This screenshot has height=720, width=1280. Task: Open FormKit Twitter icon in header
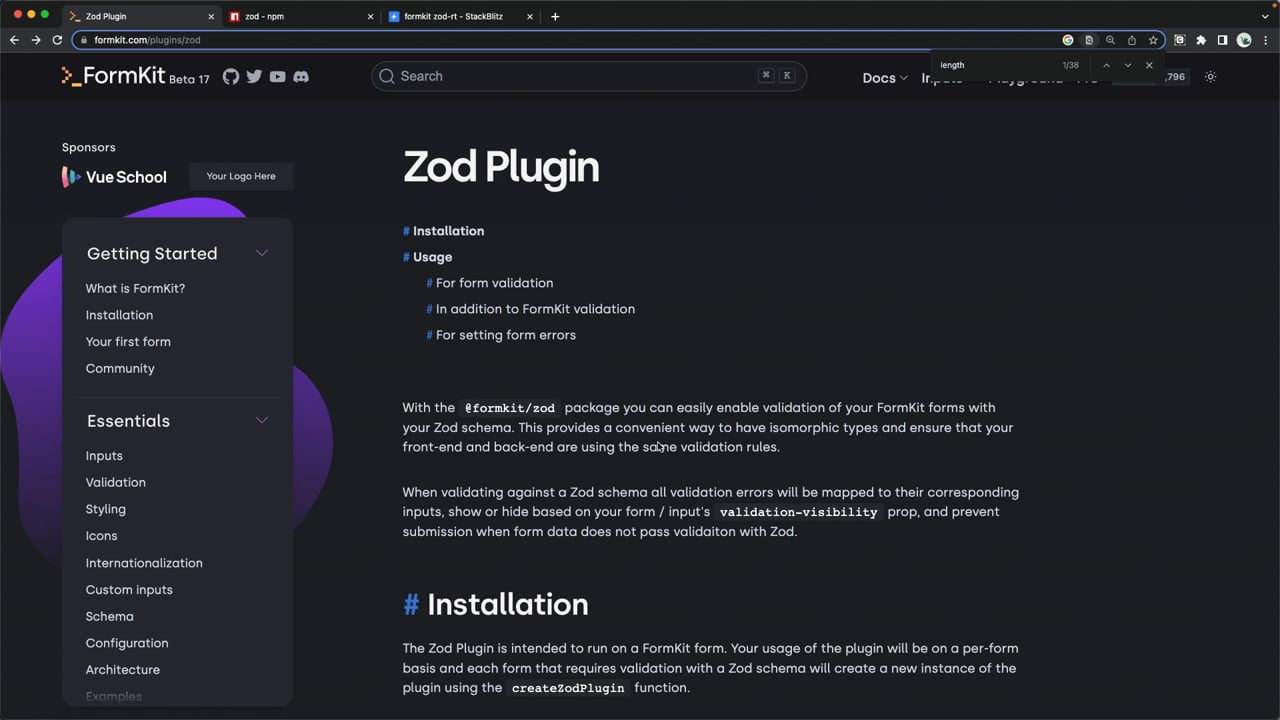[x=254, y=77]
